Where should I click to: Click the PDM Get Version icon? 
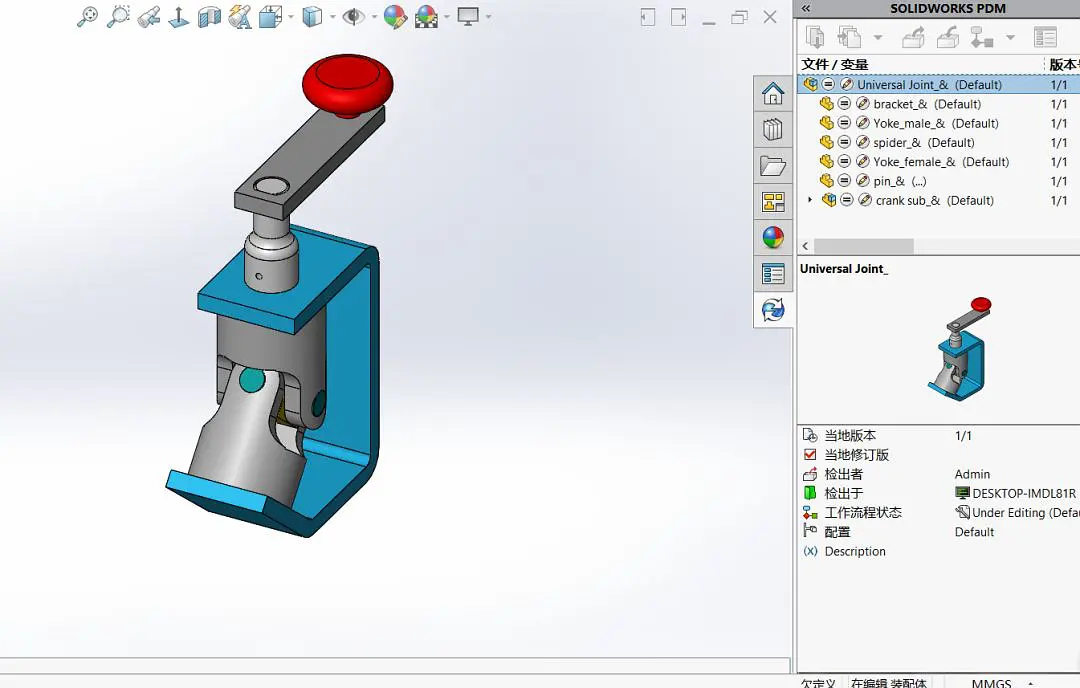(x=849, y=37)
